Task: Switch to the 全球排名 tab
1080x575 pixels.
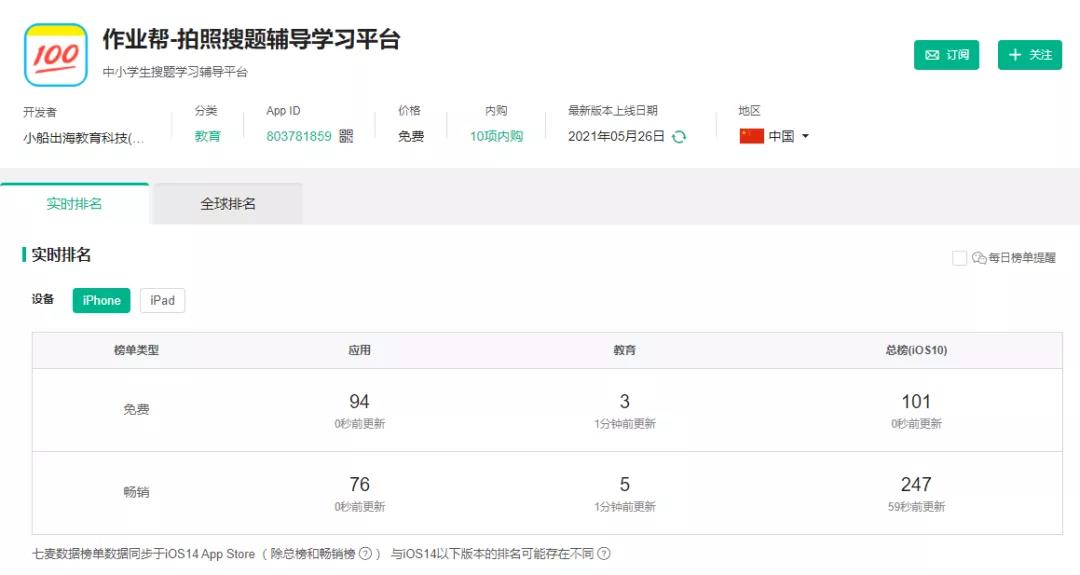Action: 228,204
